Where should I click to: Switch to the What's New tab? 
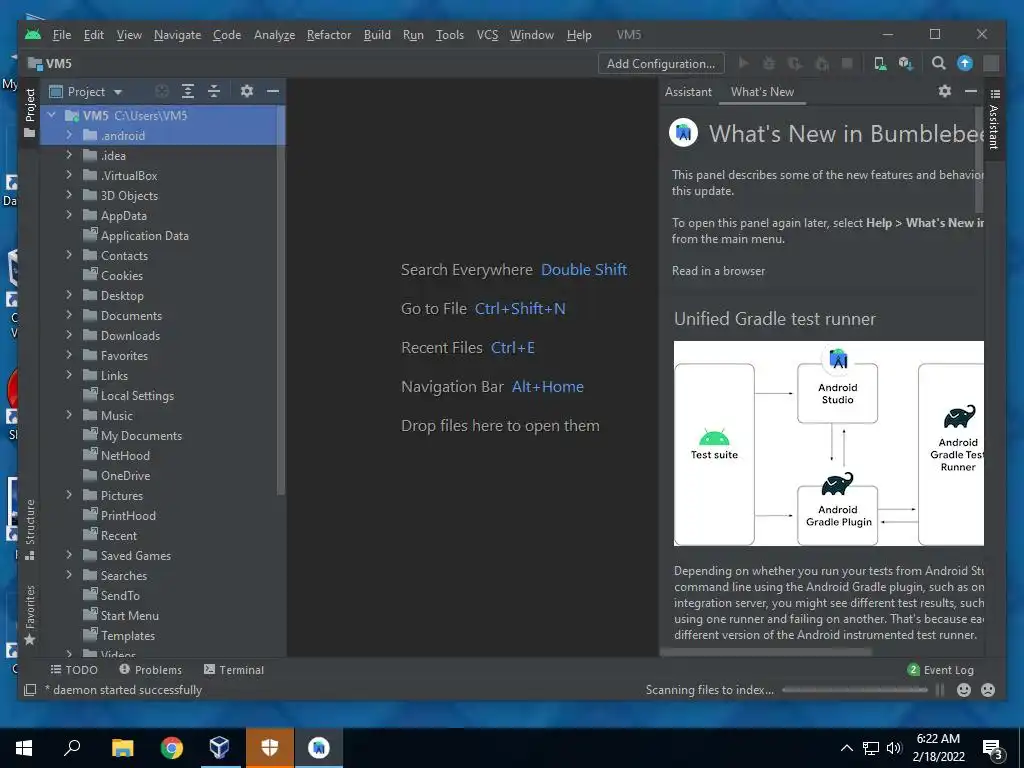(762, 91)
